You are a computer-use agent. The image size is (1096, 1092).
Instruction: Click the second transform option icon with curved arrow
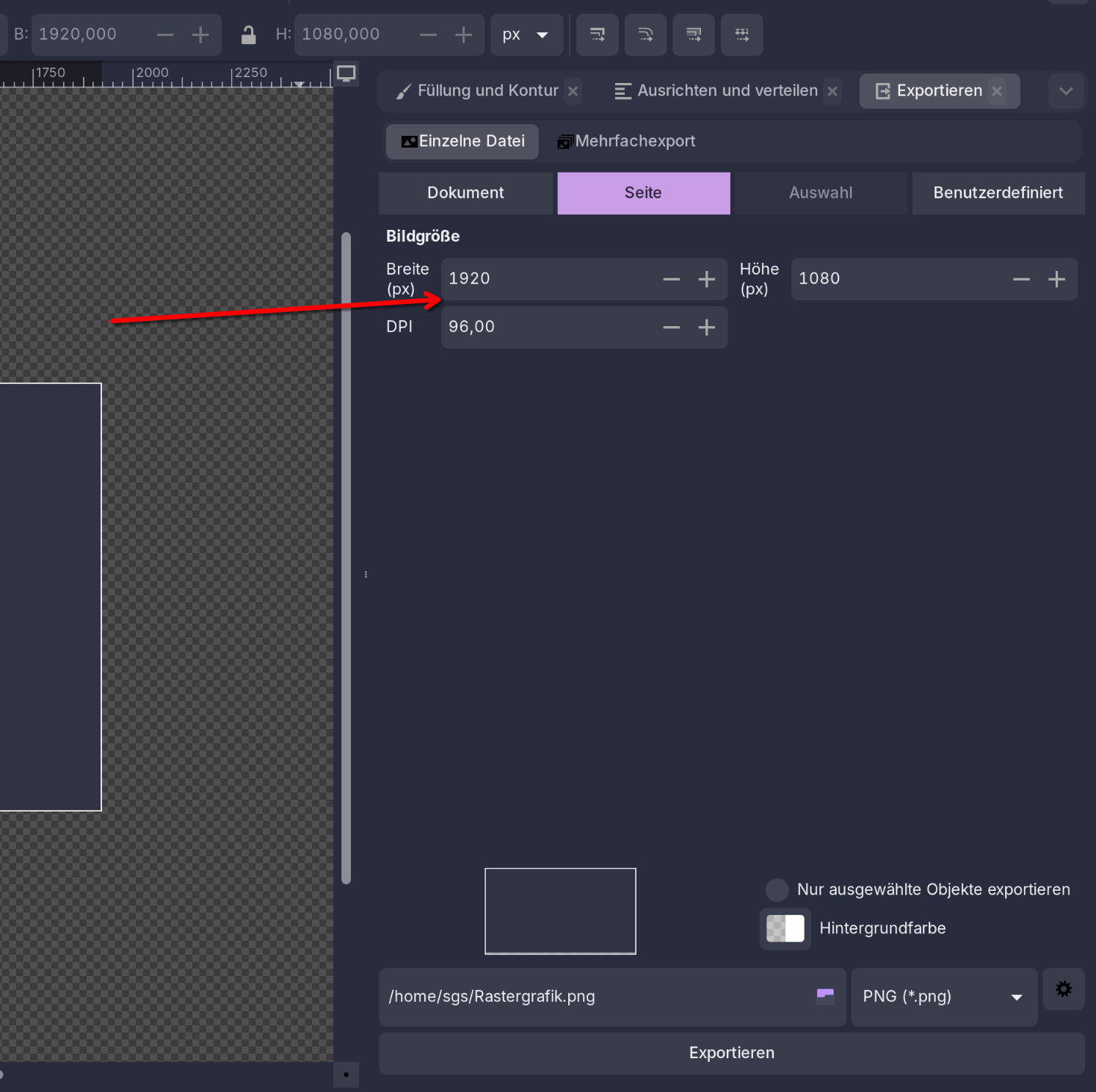tap(645, 35)
